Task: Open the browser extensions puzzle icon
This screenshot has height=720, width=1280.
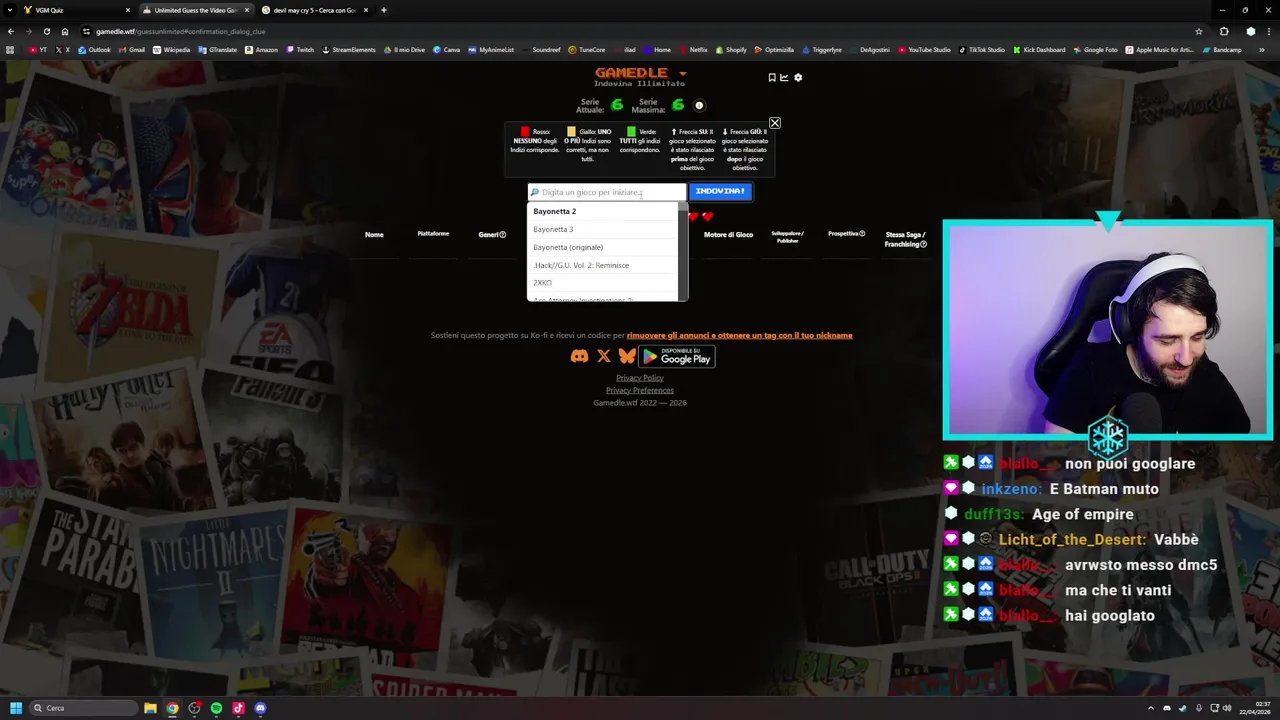Action: click(x=1224, y=31)
